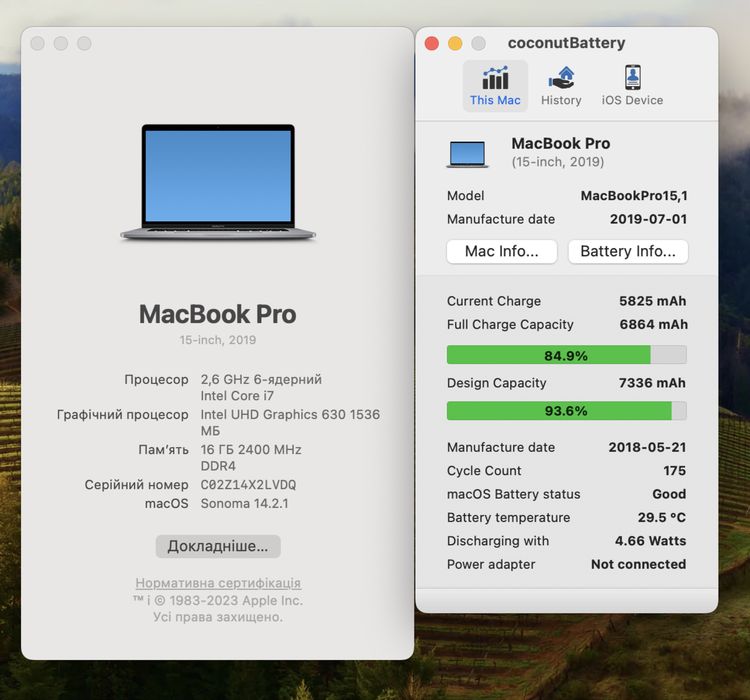
Task: Click the Mac Info... button
Action: (x=502, y=251)
